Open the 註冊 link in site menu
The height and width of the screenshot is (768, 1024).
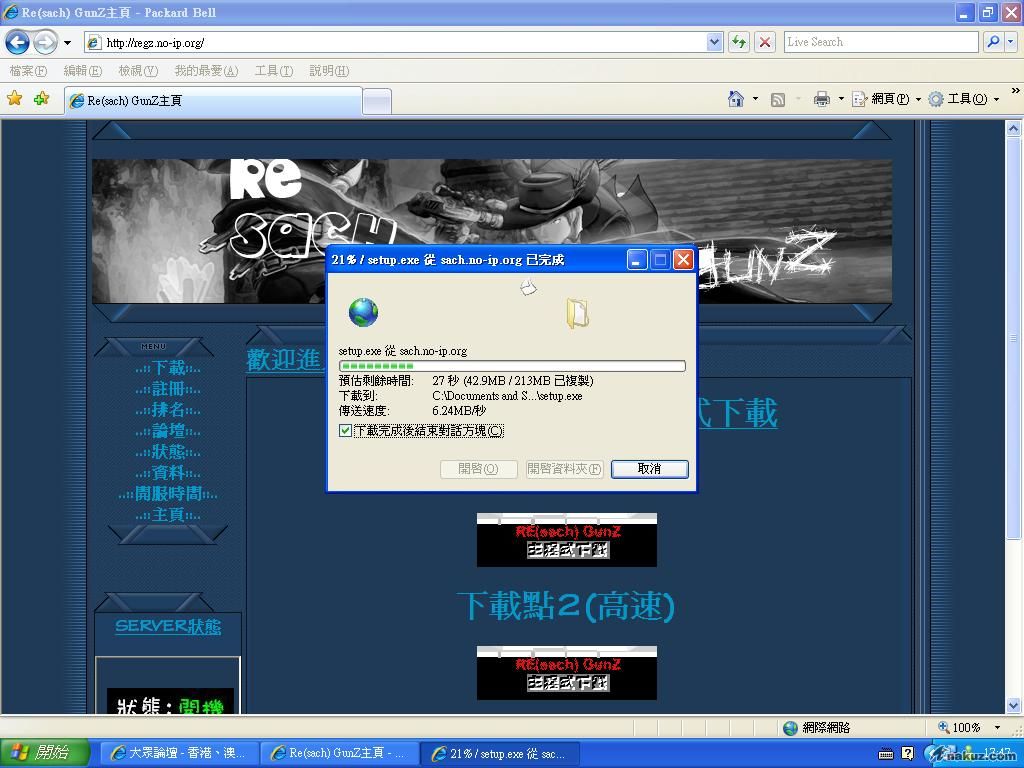tap(168, 389)
